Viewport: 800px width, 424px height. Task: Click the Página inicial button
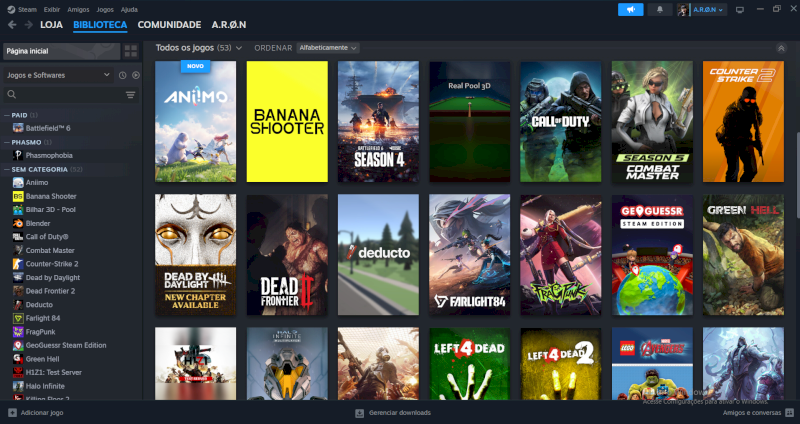click(62, 51)
